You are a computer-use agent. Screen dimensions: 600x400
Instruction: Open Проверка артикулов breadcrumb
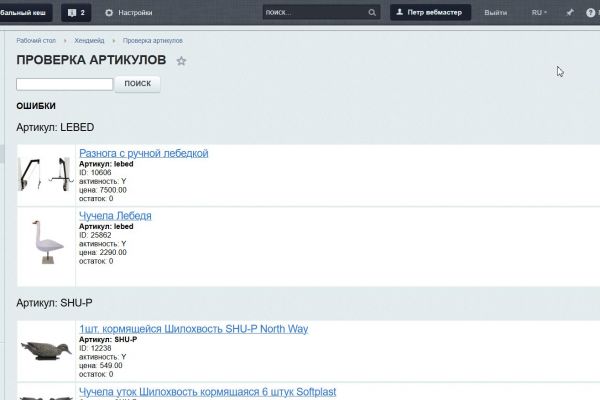click(x=153, y=41)
